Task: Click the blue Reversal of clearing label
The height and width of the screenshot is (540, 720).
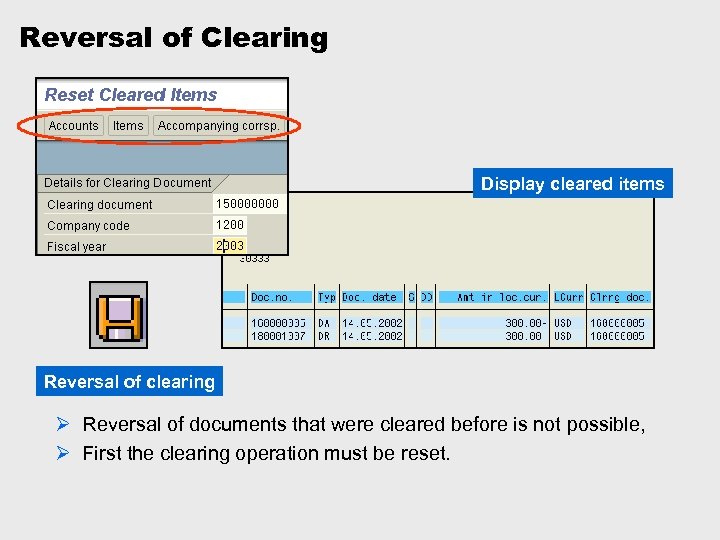Action: pyautogui.click(x=129, y=381)
